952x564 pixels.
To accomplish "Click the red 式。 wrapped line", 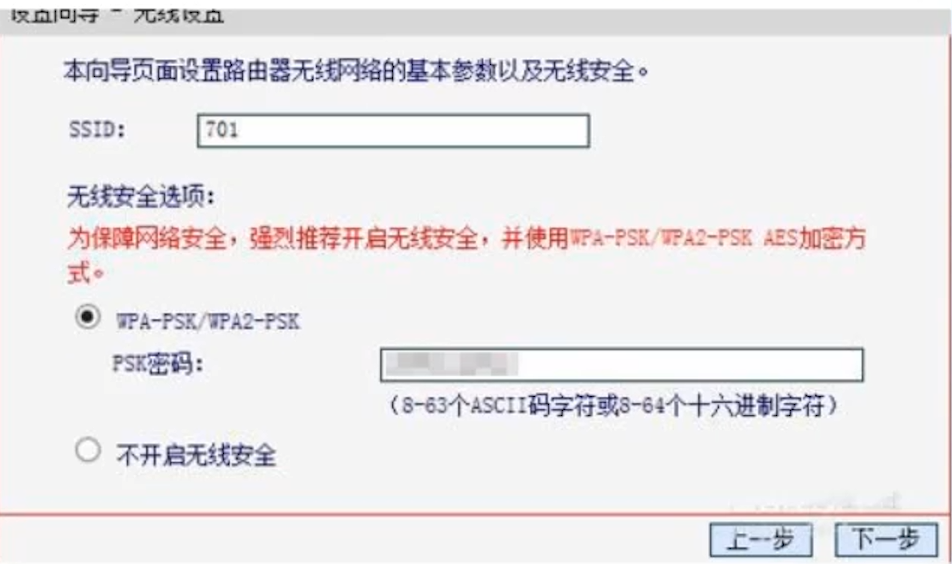I will click(x=86, y=272).
